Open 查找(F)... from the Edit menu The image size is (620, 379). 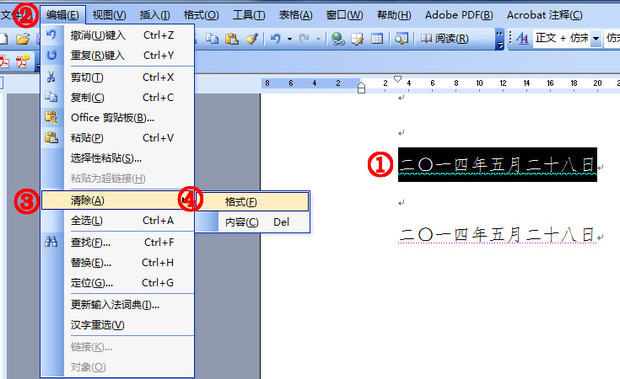[118, 242]
